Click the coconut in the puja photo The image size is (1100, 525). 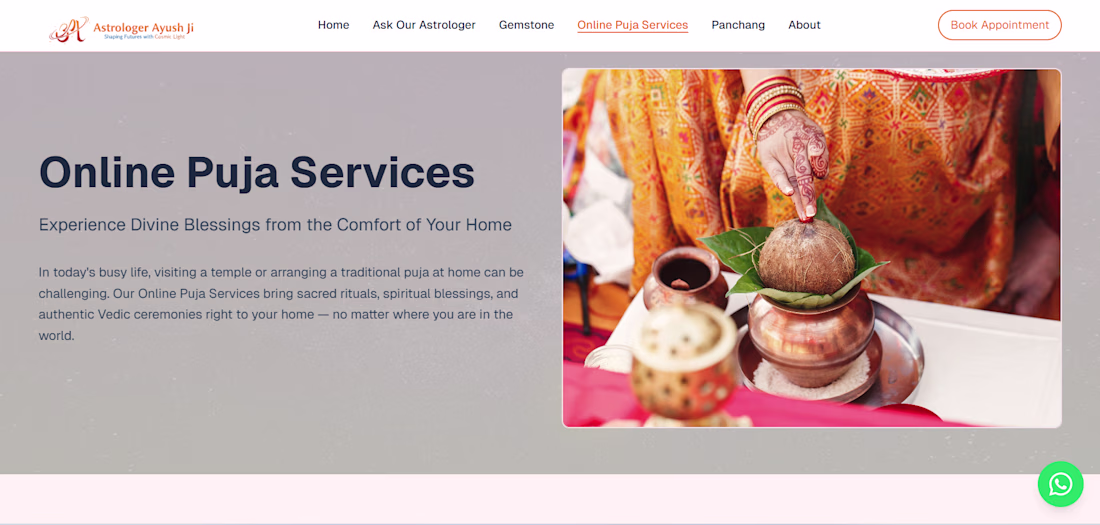(x=806, y=256)
